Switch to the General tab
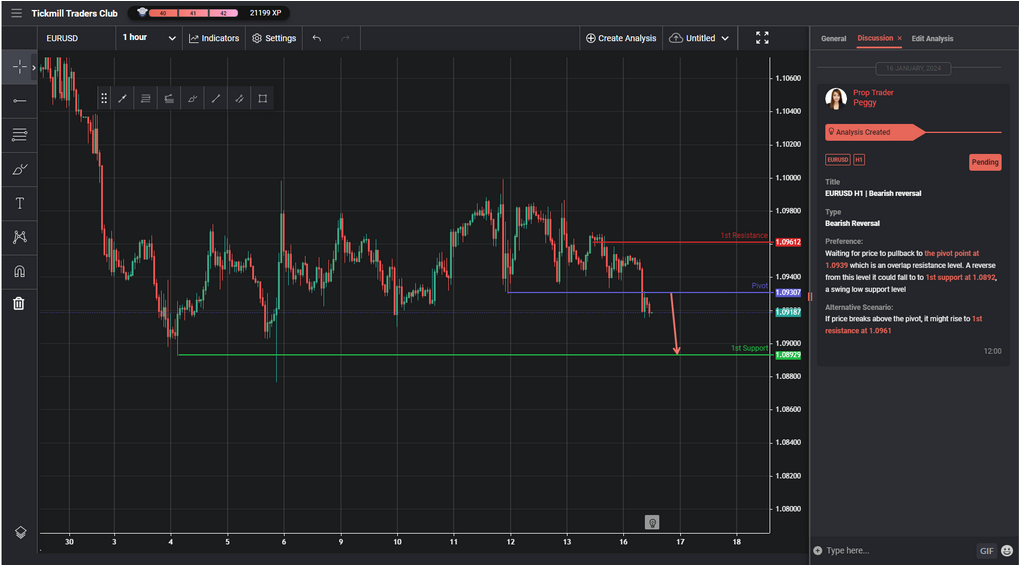This screenshot has width=1021, height=565. pos(833,38)
